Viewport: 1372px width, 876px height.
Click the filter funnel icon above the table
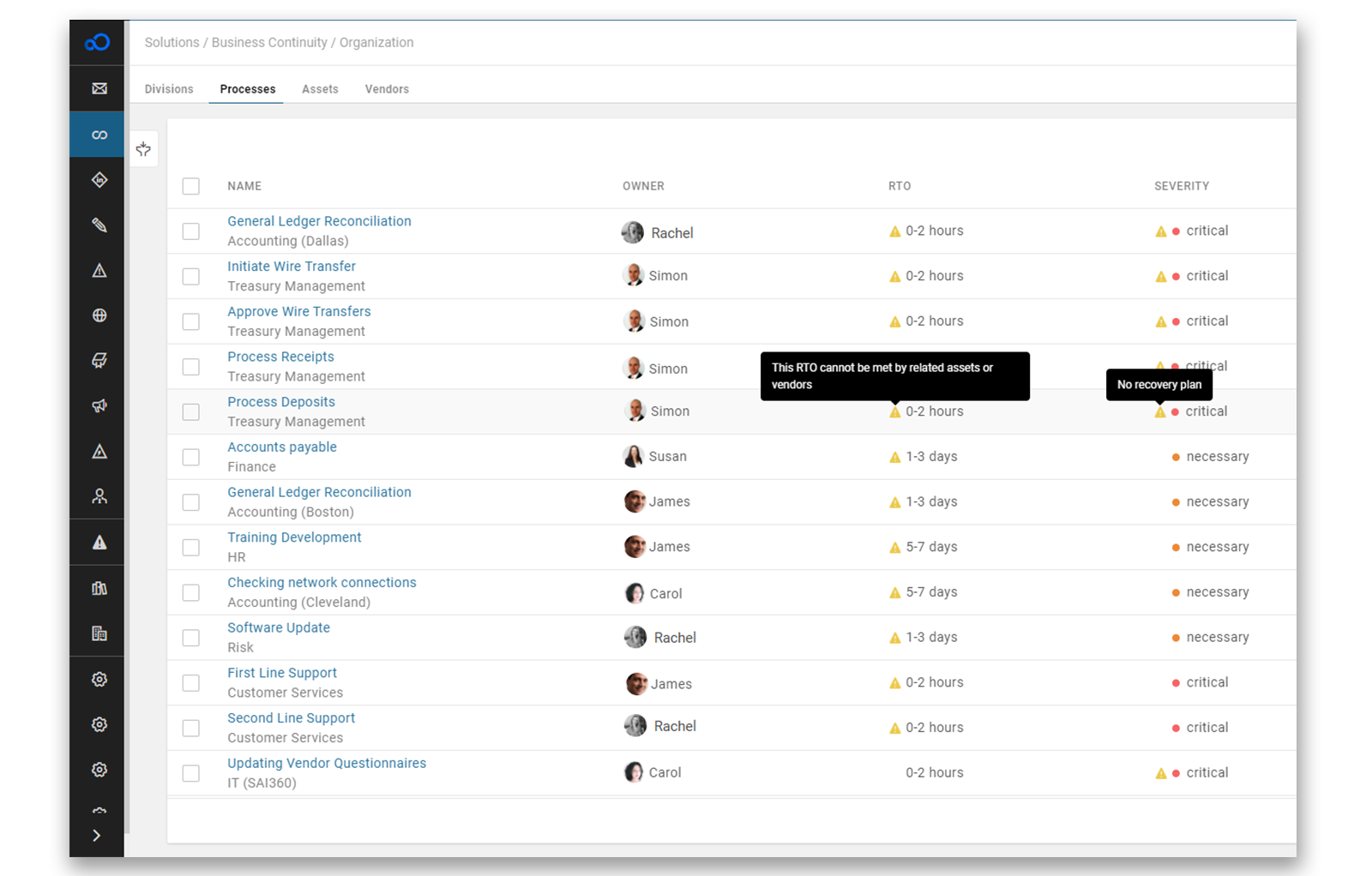143,147
